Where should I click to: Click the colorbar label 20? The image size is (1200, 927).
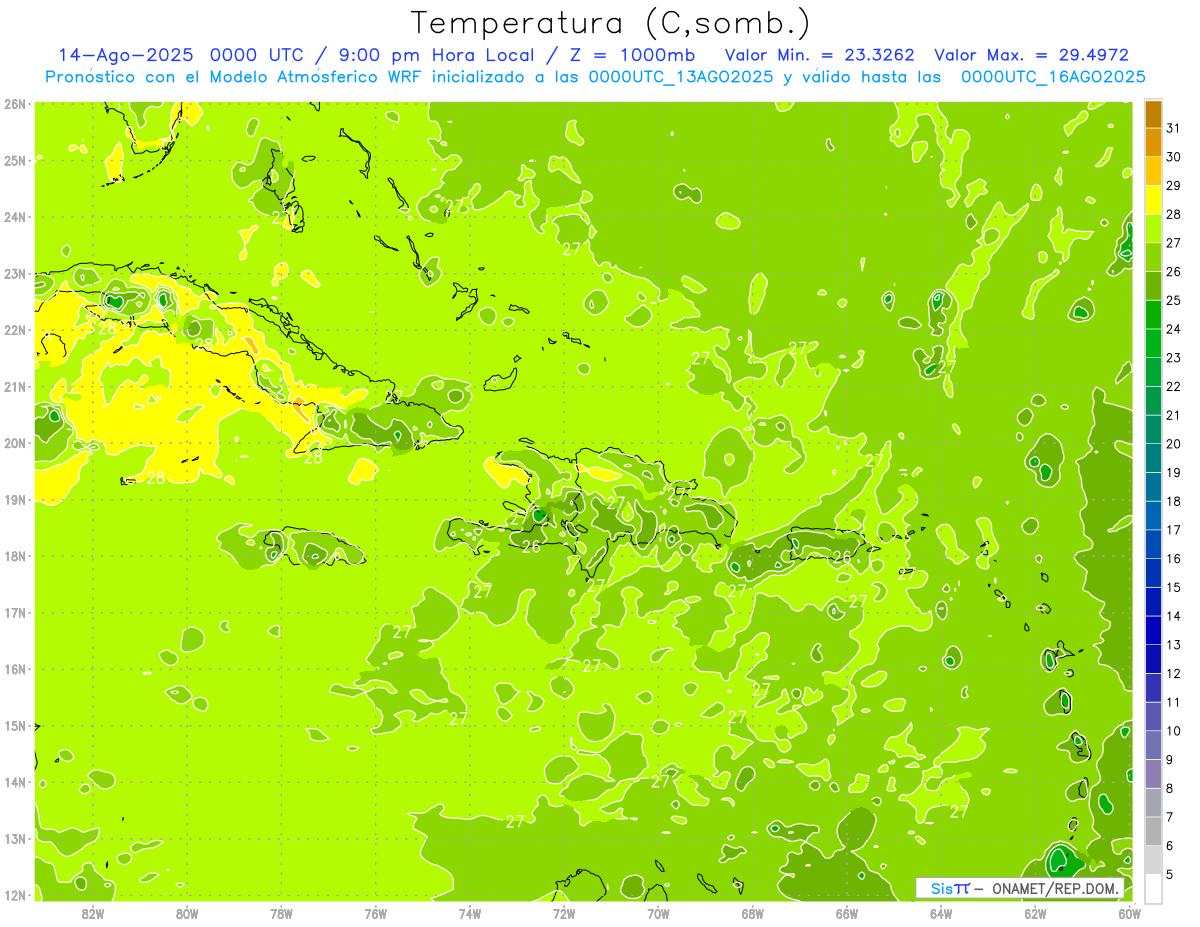[x=1174, y=444]
